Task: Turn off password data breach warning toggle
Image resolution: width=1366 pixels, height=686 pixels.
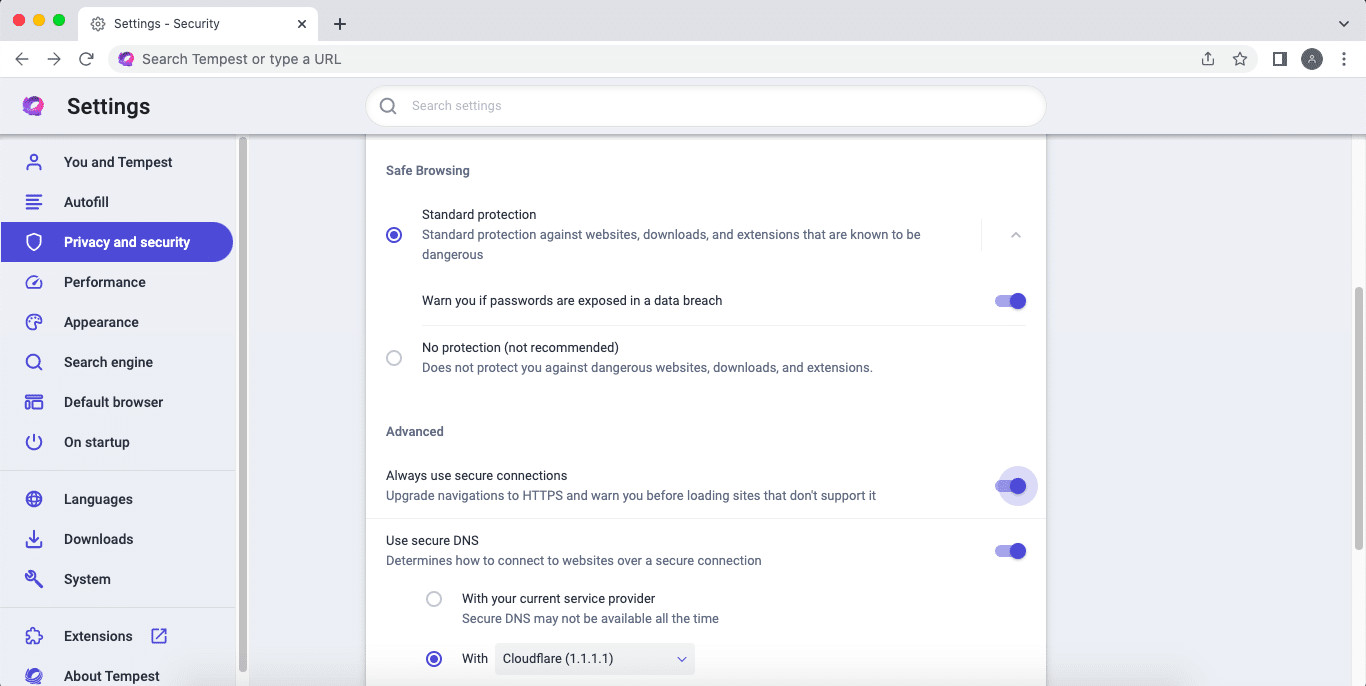Action: click(1011, 301)
